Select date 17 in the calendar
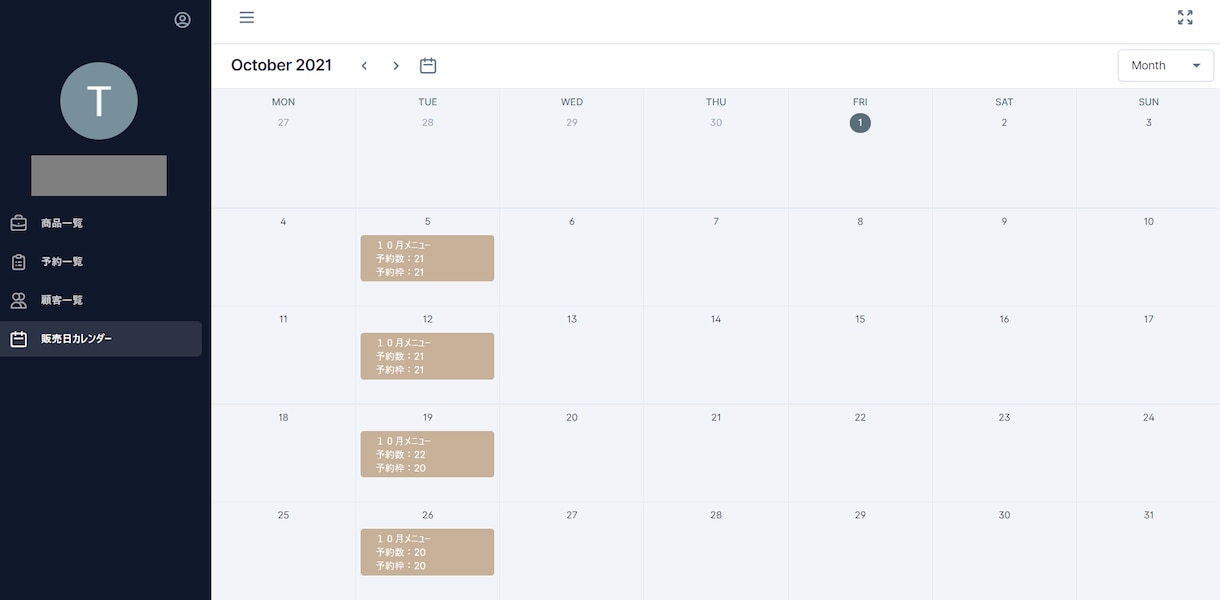The height and width of the screenshot is (600, 1220). [x=1148, y=320]
